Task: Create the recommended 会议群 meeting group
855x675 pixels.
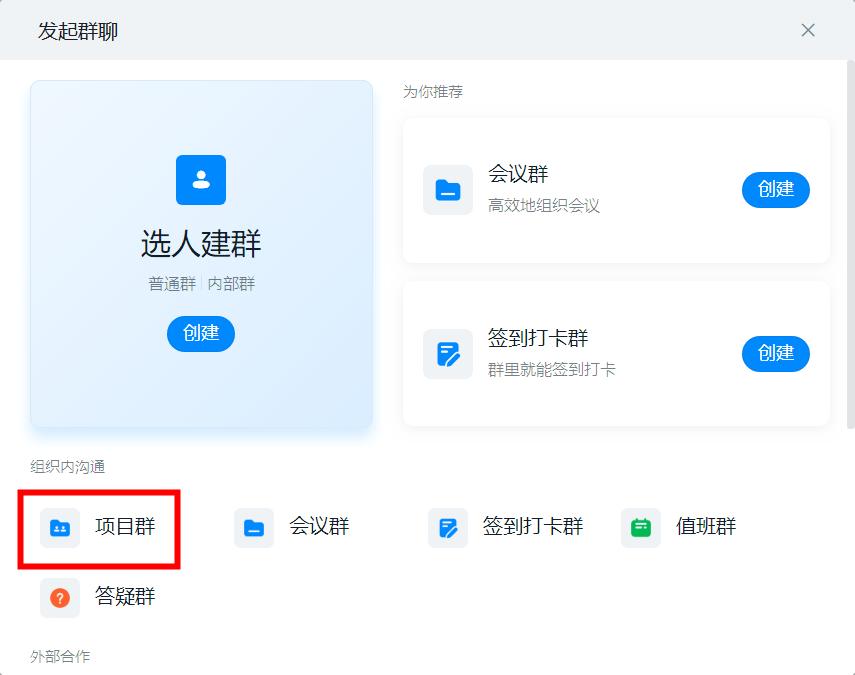Action: pos(775,190)
